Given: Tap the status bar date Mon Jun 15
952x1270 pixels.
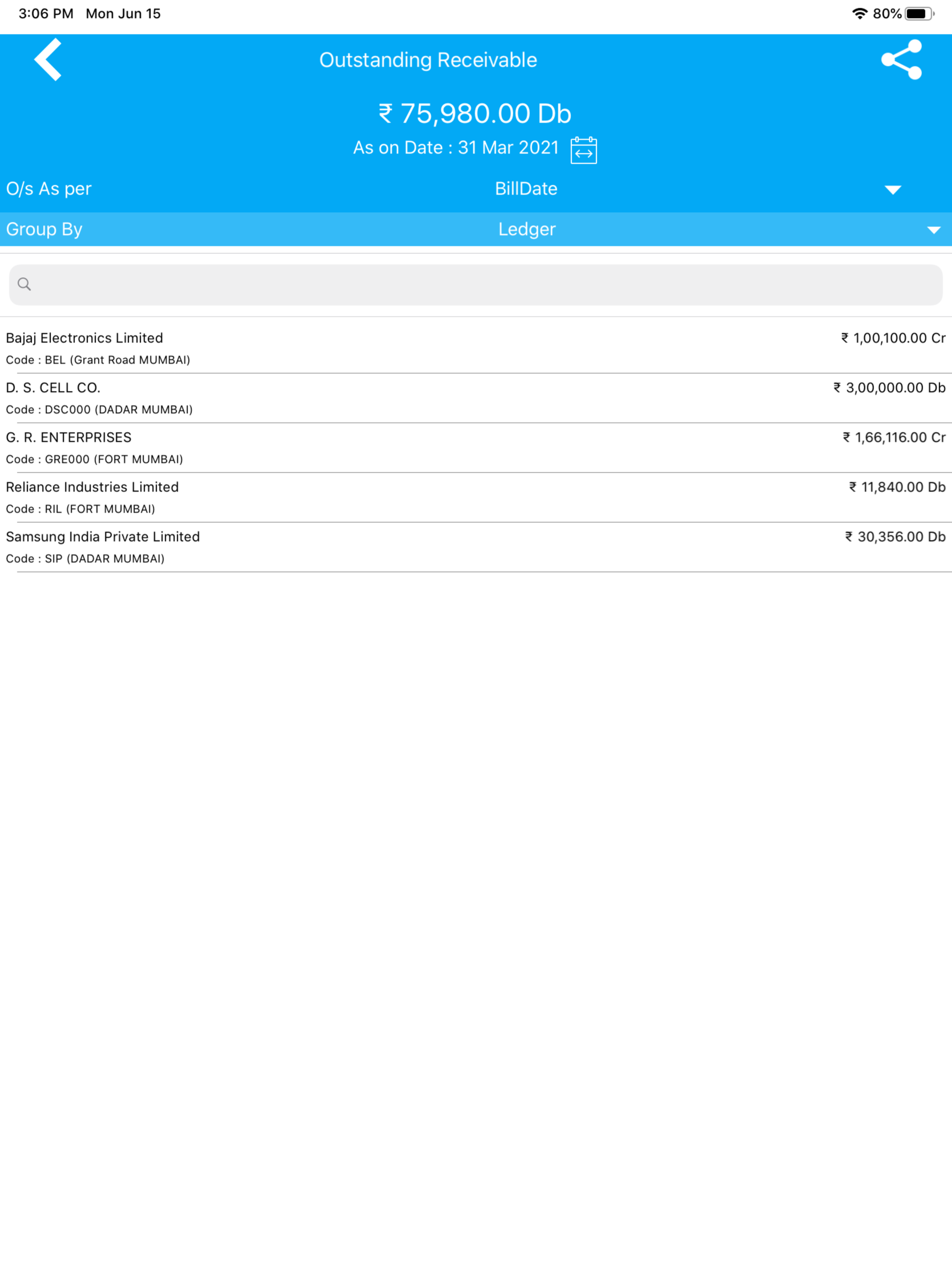Looking at the screenshot, I should [x=124, y=14].
